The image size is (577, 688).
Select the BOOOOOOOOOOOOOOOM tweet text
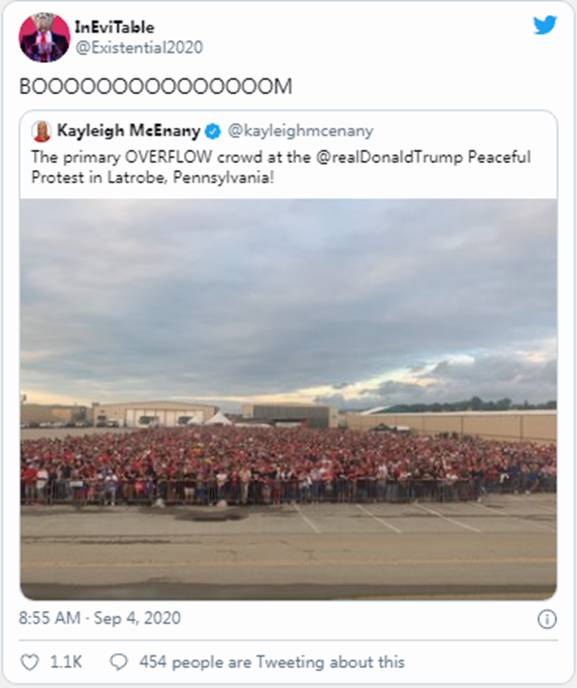click(x=156, y=86)
